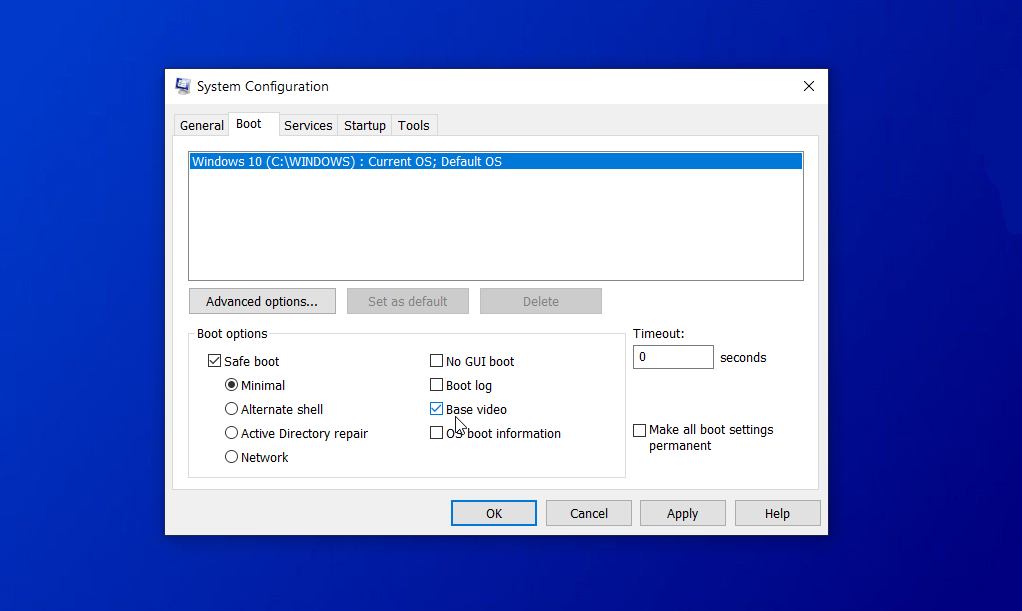Open Help for System Configuration

[x=778, y=513]
